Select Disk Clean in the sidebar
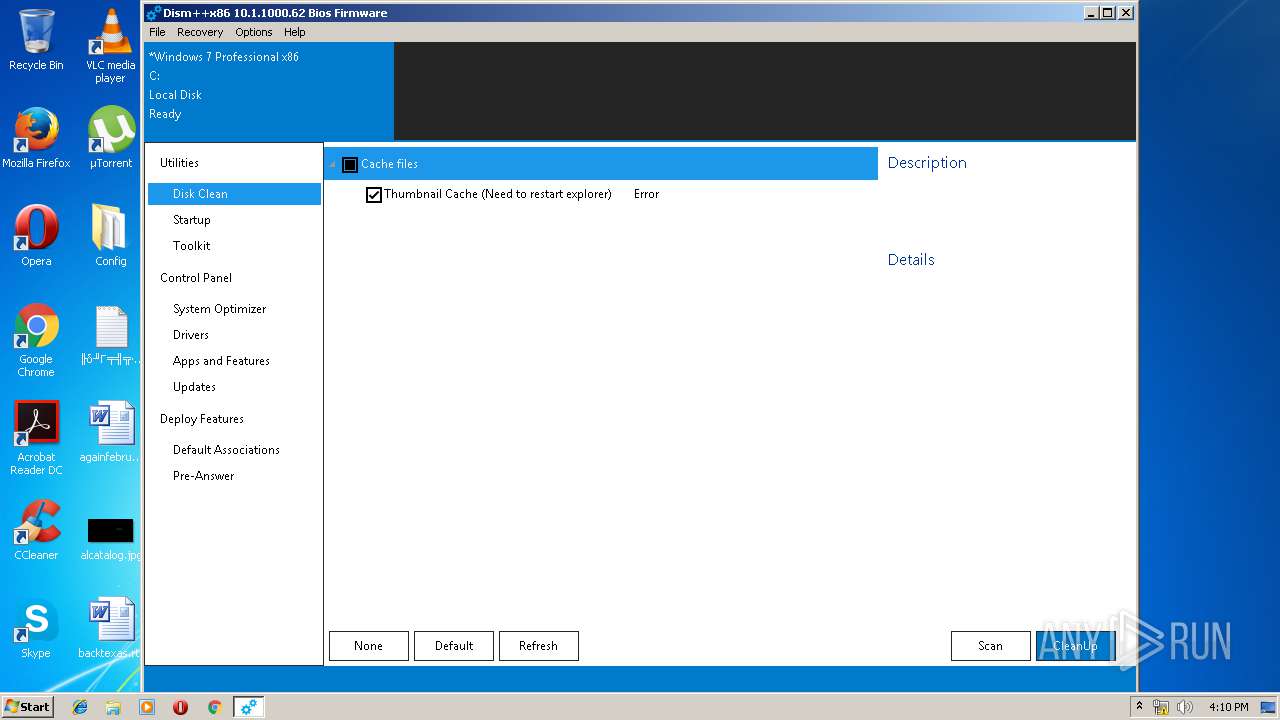This screenshot has height=720, width=1280. click(234, 194)
